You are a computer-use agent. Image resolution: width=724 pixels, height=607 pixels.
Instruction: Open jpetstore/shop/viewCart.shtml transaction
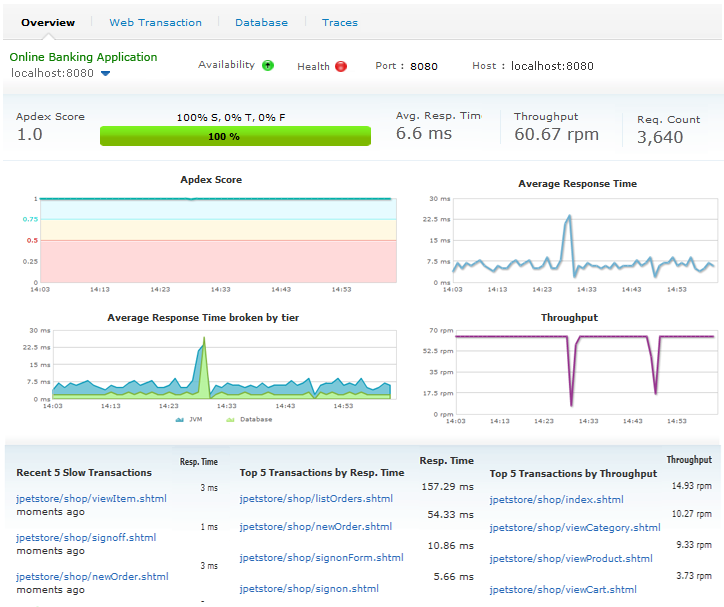pyautogui.click(x=563, y=589)
